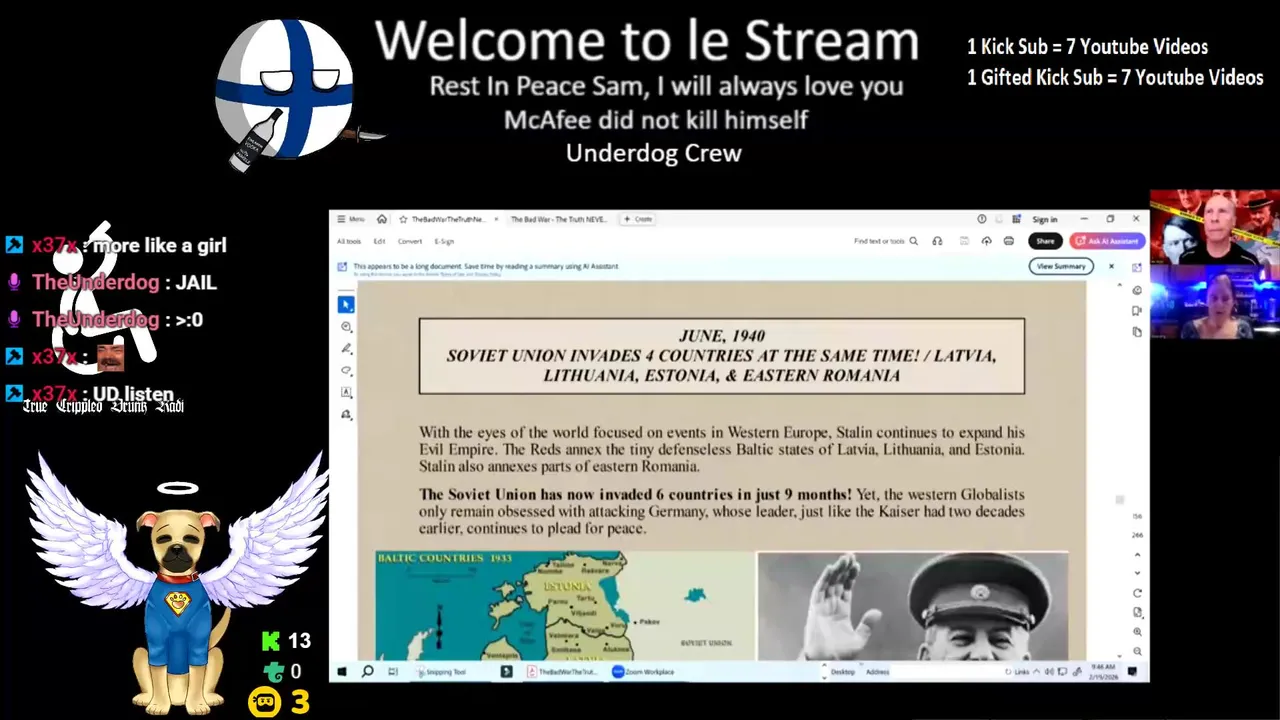Viewport: 1280px width, 720px height.
Task: Go to the Acrobat Home icon
Action: [381, 219]
